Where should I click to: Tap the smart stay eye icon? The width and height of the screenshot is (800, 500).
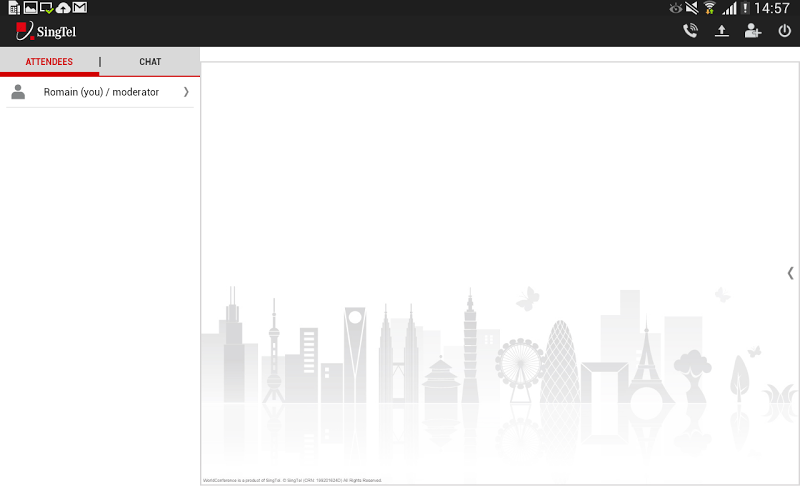(x=676, y=8)
